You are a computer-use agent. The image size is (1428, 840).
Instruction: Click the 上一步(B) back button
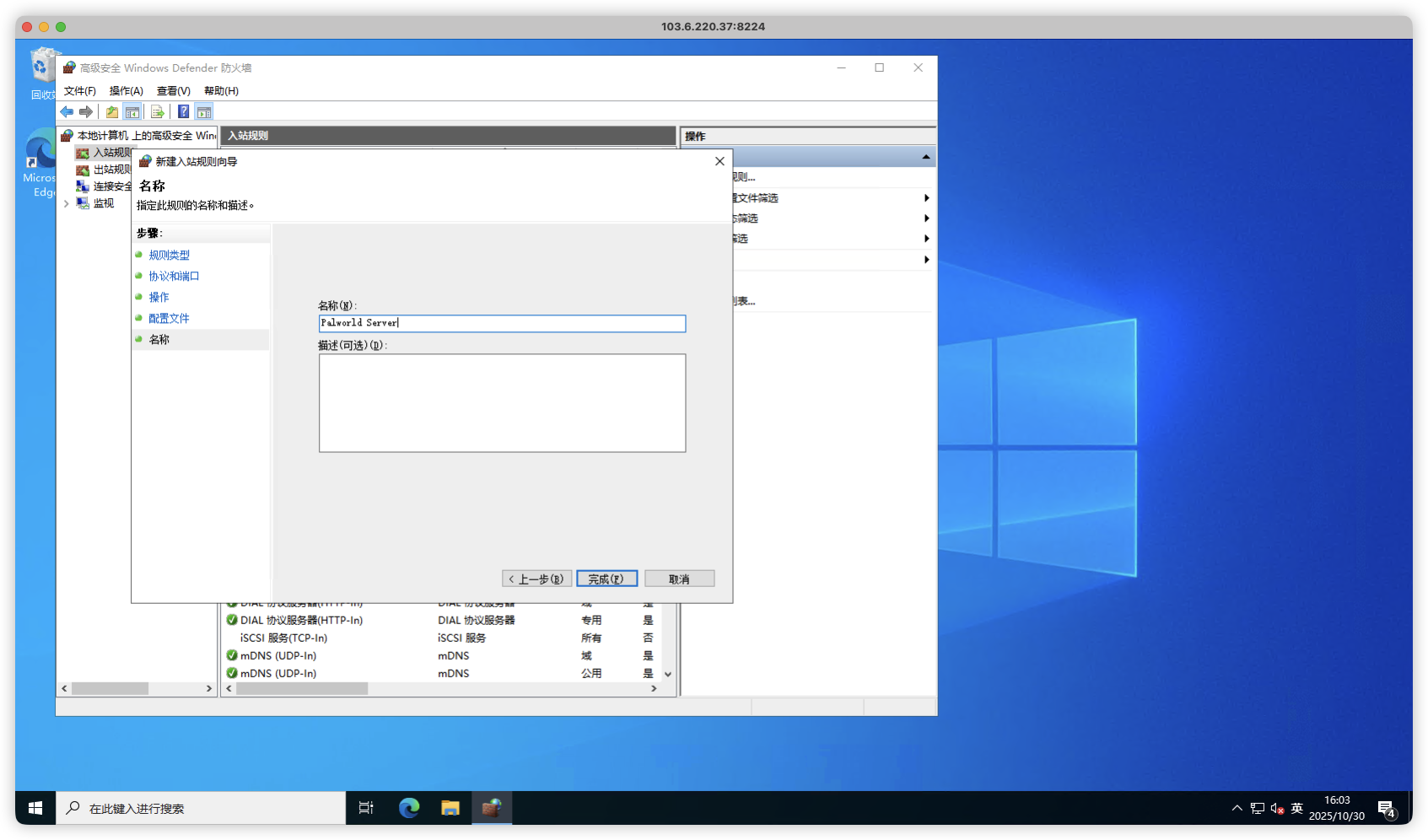[x=536, y=579]
